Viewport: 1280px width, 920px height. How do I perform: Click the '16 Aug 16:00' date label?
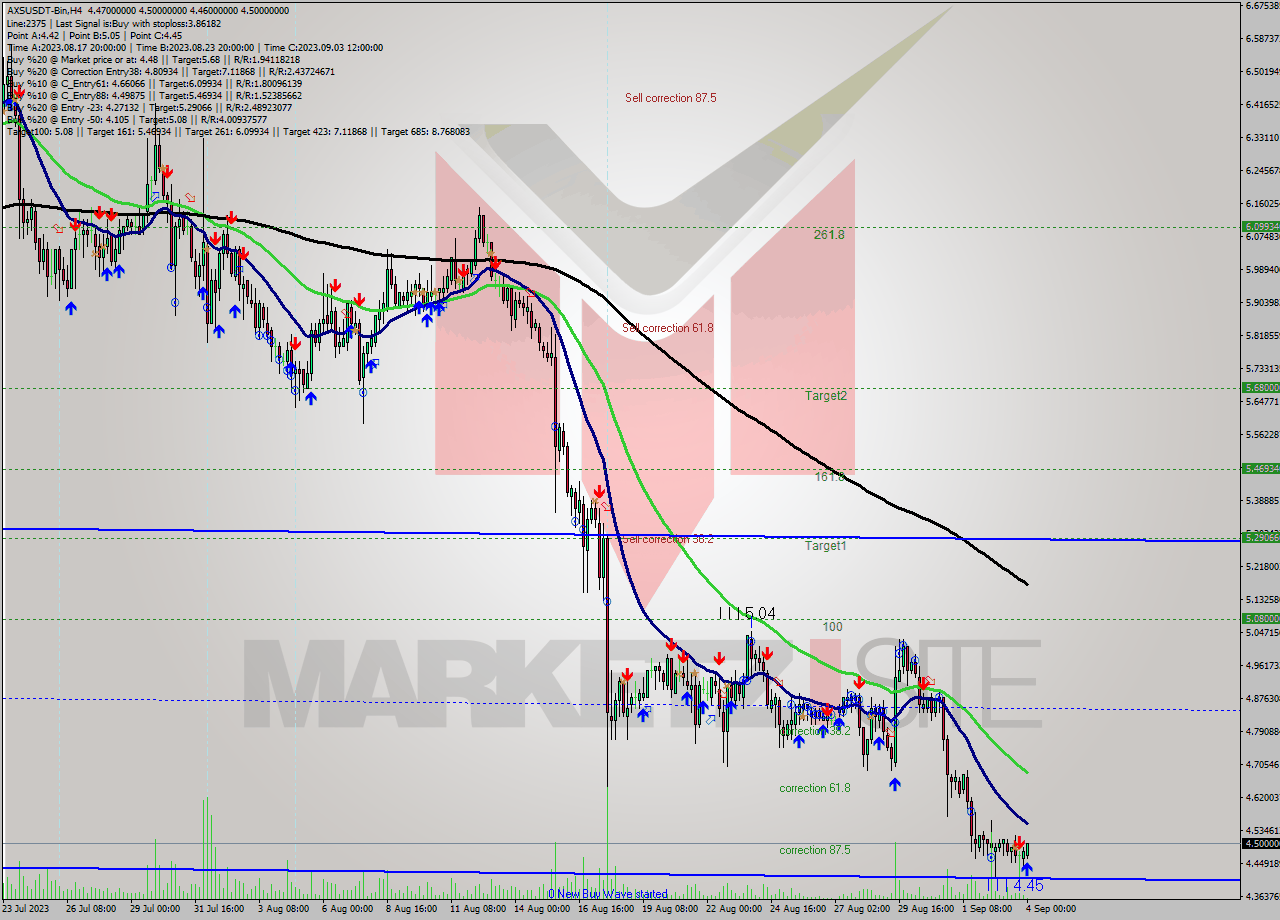coord(606,909)
